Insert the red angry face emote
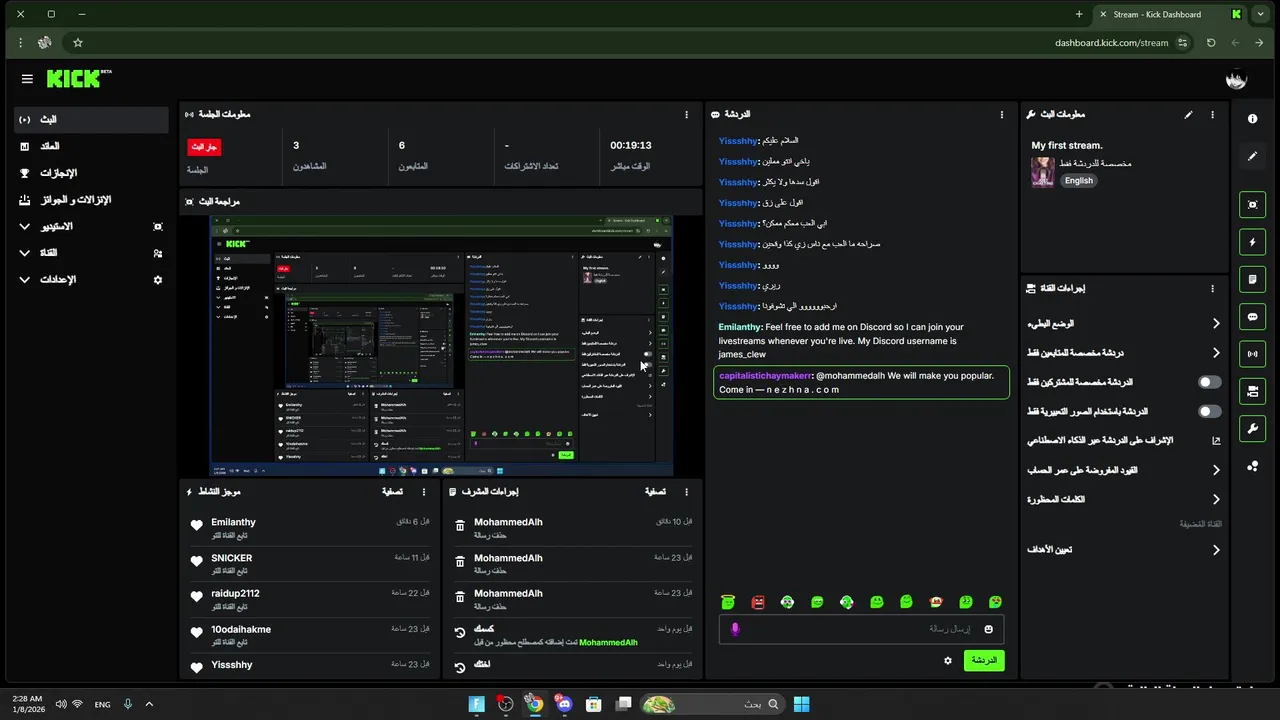The image size is (1280, 720). point(758,602)
